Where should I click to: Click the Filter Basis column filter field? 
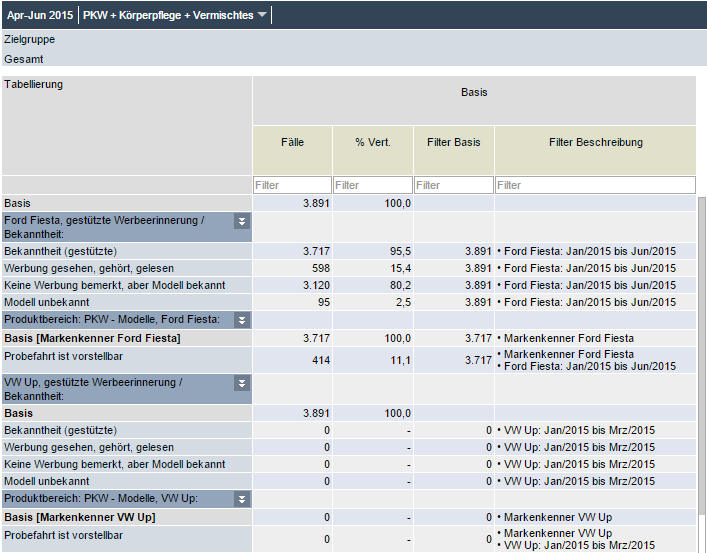pyautogui.click(x=454, y=185)
